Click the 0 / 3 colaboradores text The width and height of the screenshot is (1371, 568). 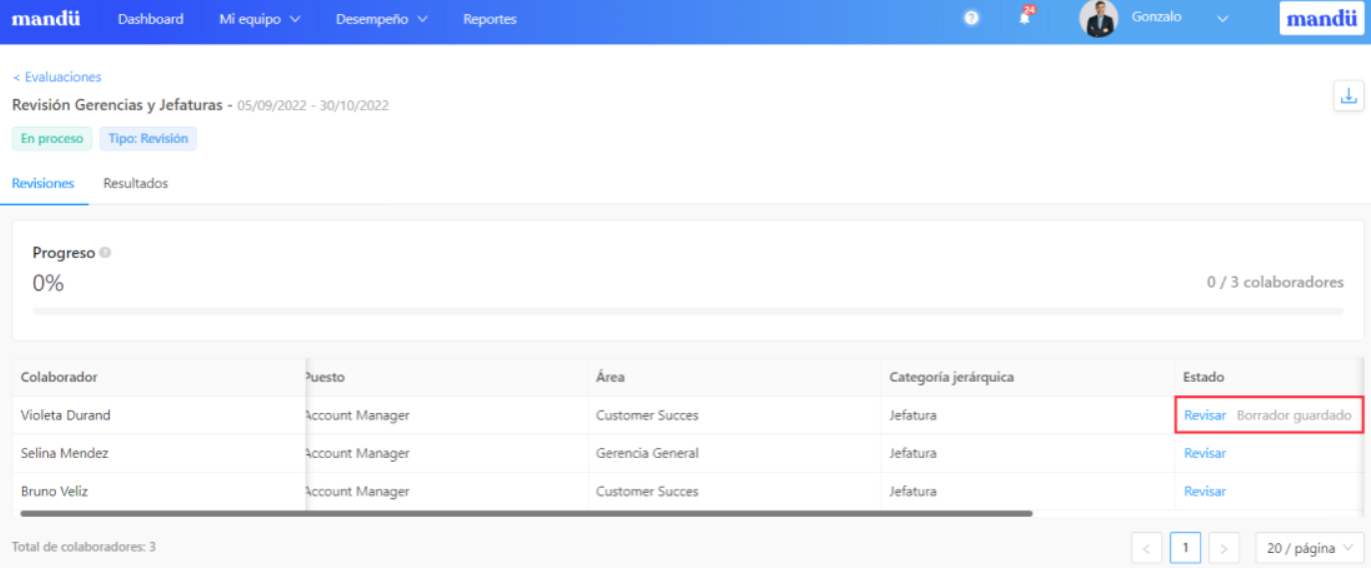pyautogui.click(x=1275, y=282)
